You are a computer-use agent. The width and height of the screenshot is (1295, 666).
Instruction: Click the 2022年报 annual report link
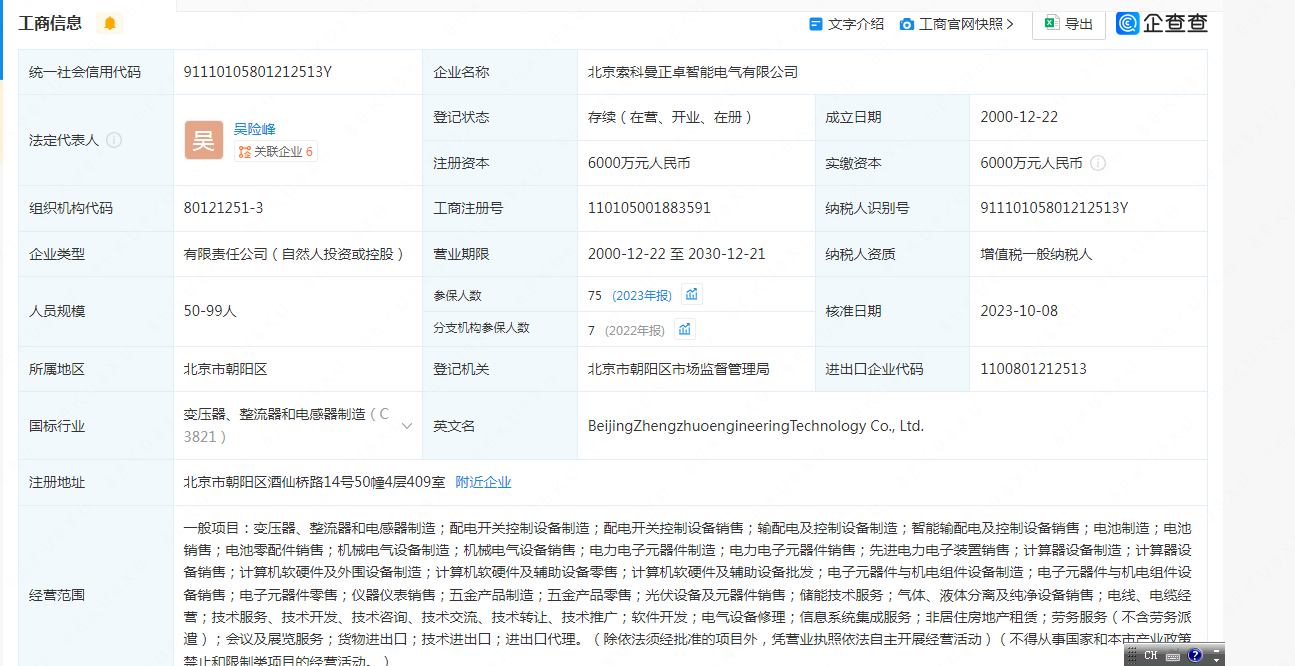(x=635, y=330)
